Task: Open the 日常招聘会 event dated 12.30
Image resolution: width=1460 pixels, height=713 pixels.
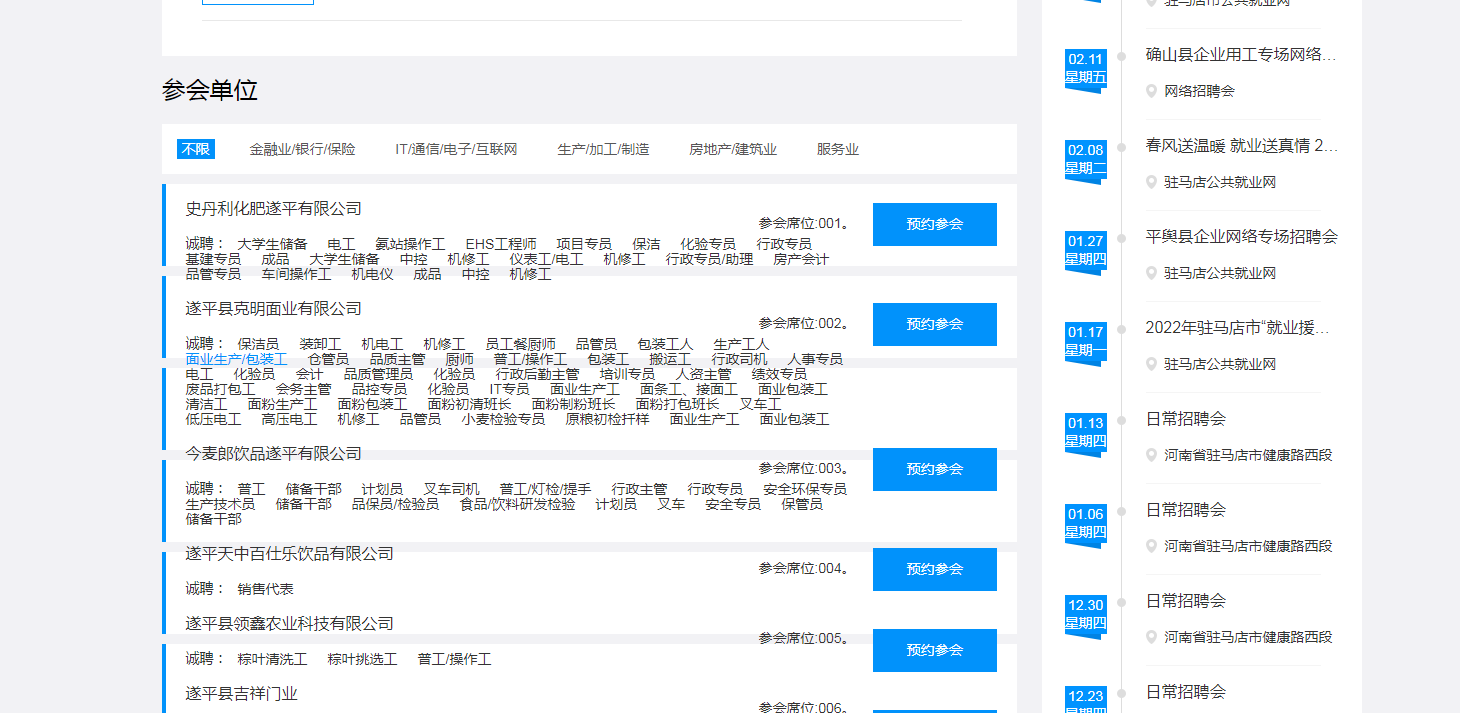Action: point(1186,601)
